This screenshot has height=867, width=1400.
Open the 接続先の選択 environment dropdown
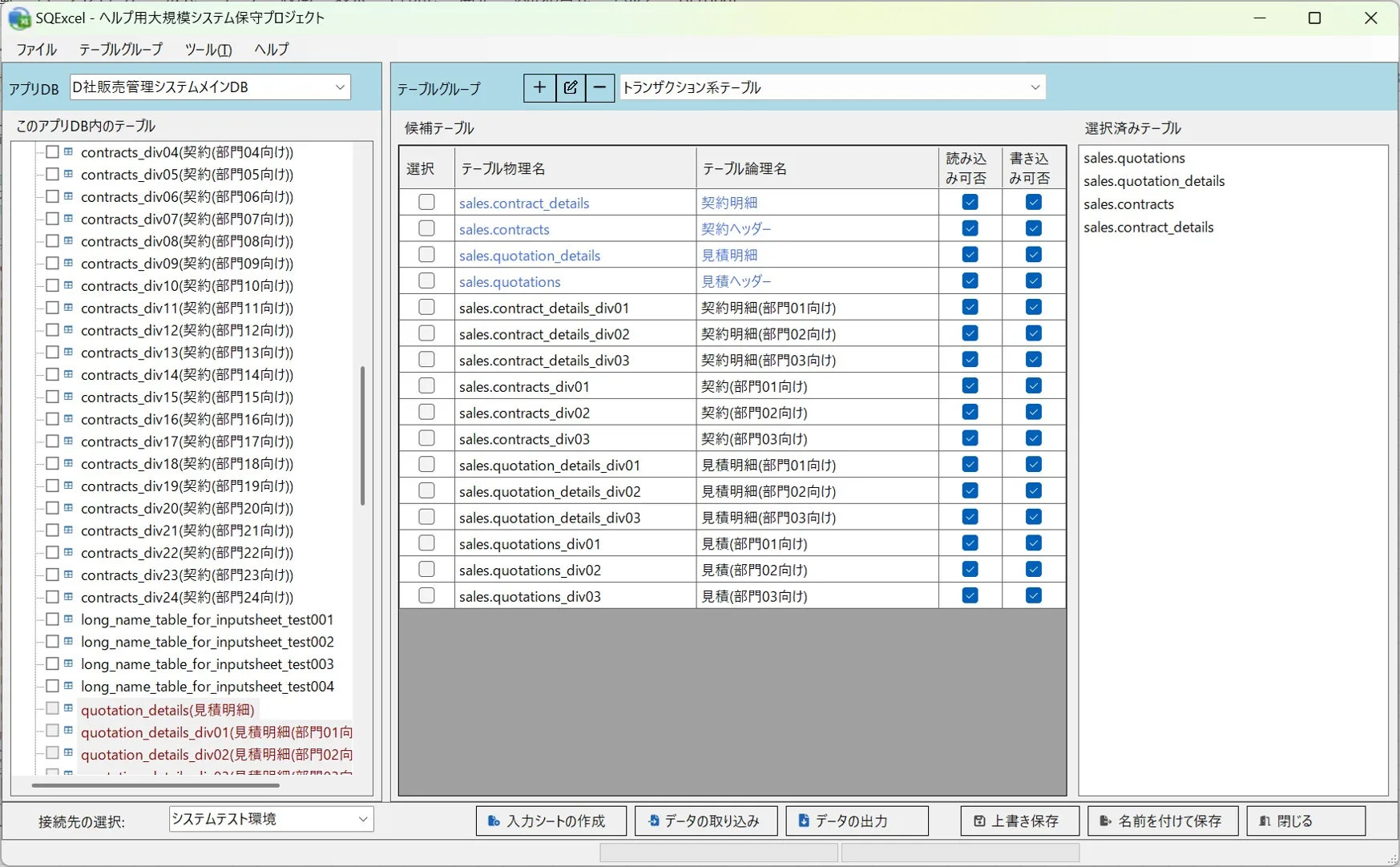(271, 819)
